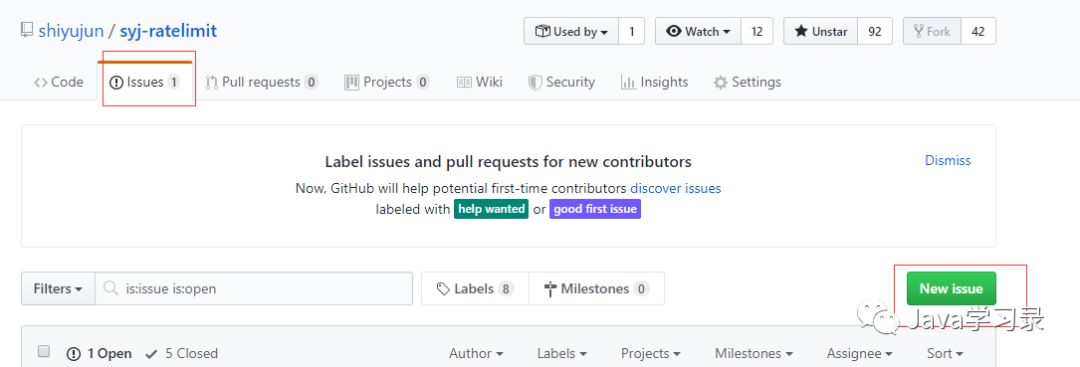
Task: Click the Fork button
Action: point(932,31)
